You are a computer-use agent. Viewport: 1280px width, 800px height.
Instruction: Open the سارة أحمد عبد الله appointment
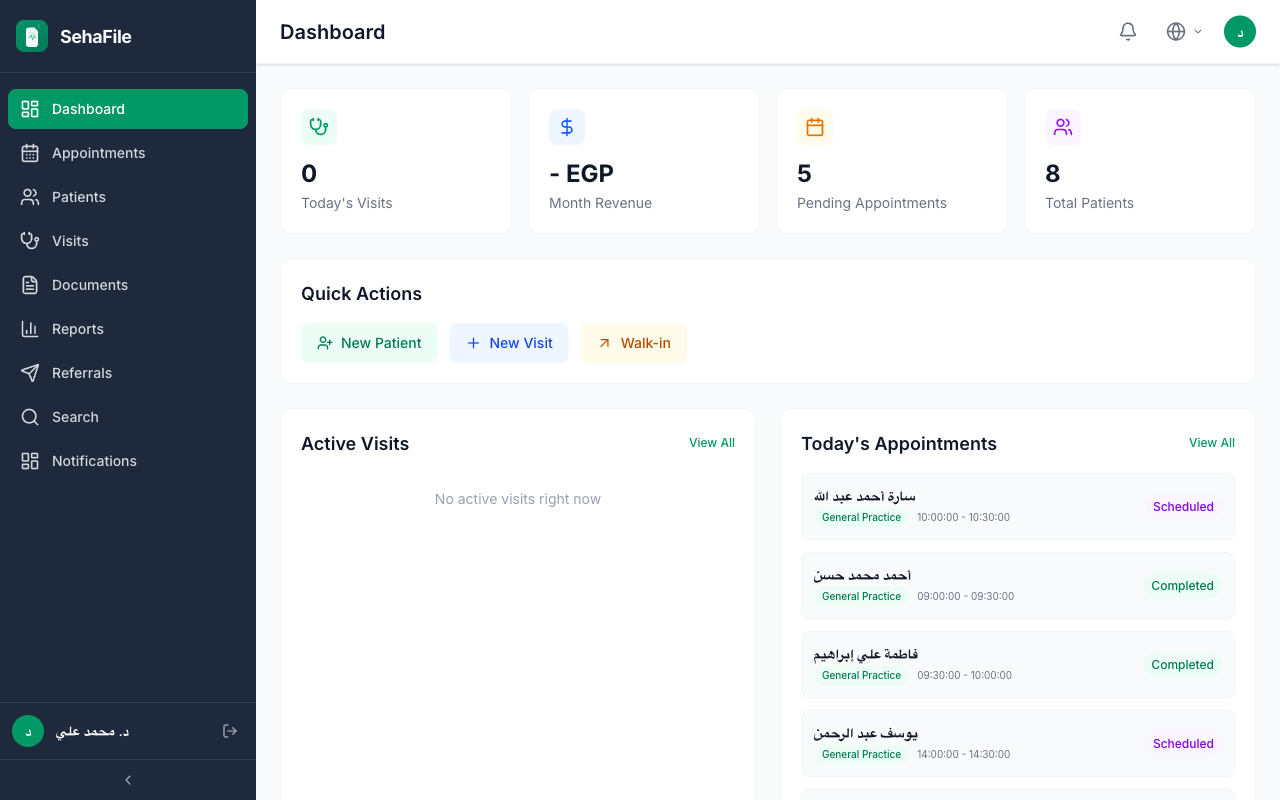(x=1018, y=507)
